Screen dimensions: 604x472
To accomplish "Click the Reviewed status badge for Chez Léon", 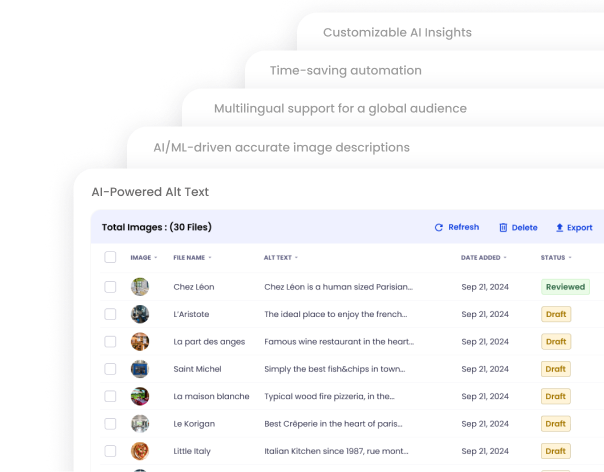I will 565,287.
